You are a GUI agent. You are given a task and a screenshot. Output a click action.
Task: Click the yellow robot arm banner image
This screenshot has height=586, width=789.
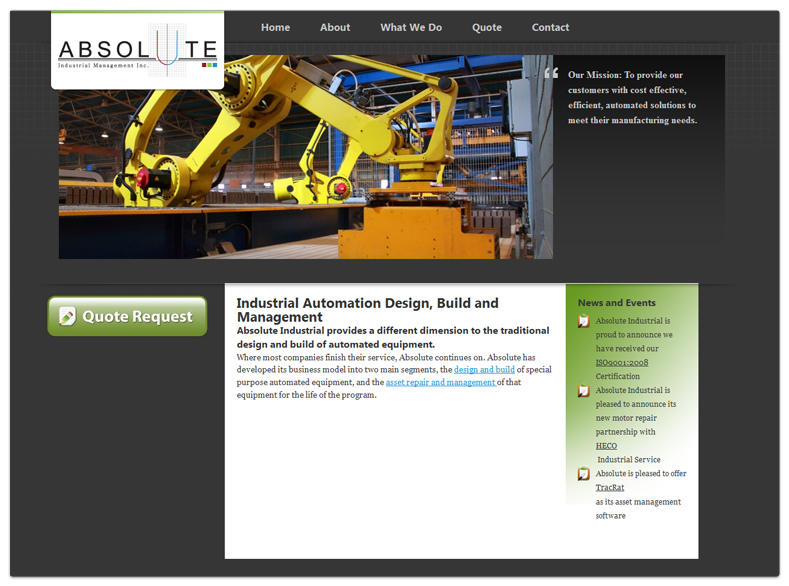306,157
